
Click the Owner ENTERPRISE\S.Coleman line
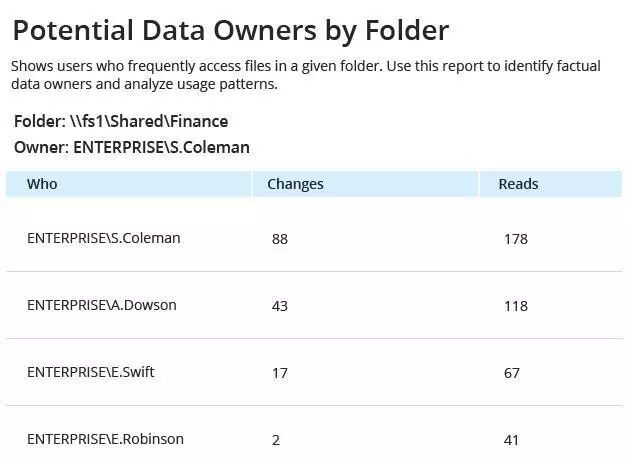tap(132, 148)
